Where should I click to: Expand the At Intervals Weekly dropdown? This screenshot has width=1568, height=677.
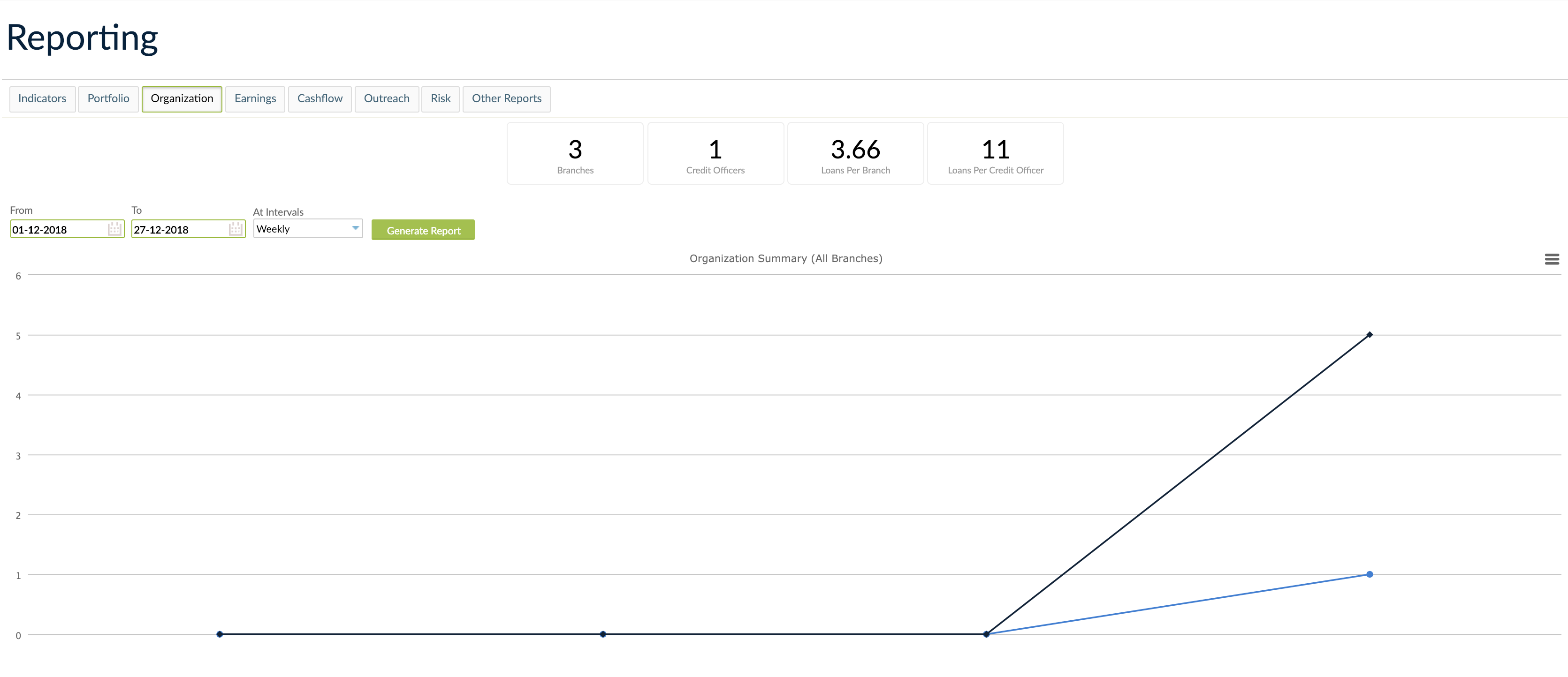tap(307, 229)
